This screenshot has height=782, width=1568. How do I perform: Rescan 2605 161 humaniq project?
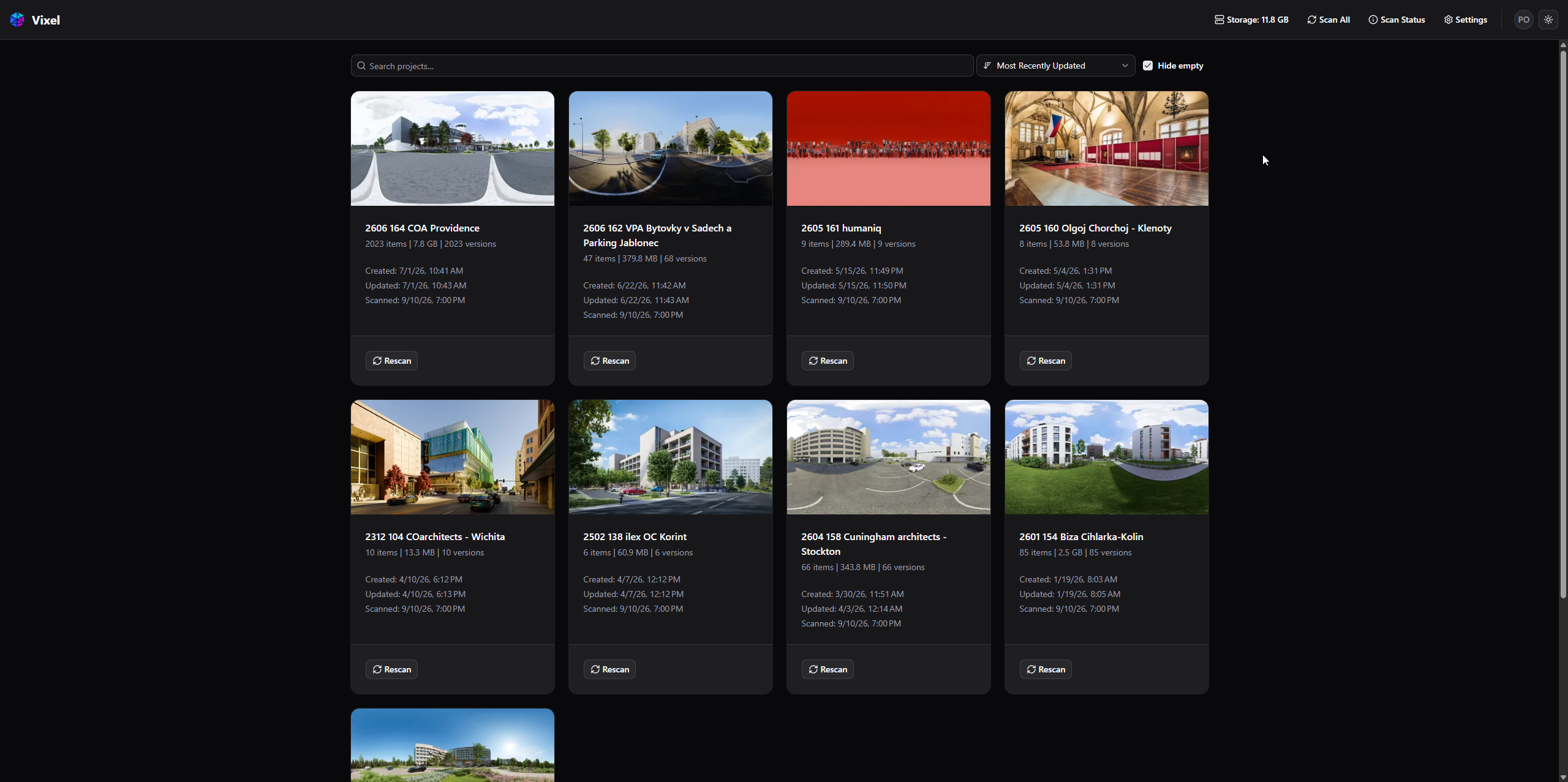[x=827, y=361]
